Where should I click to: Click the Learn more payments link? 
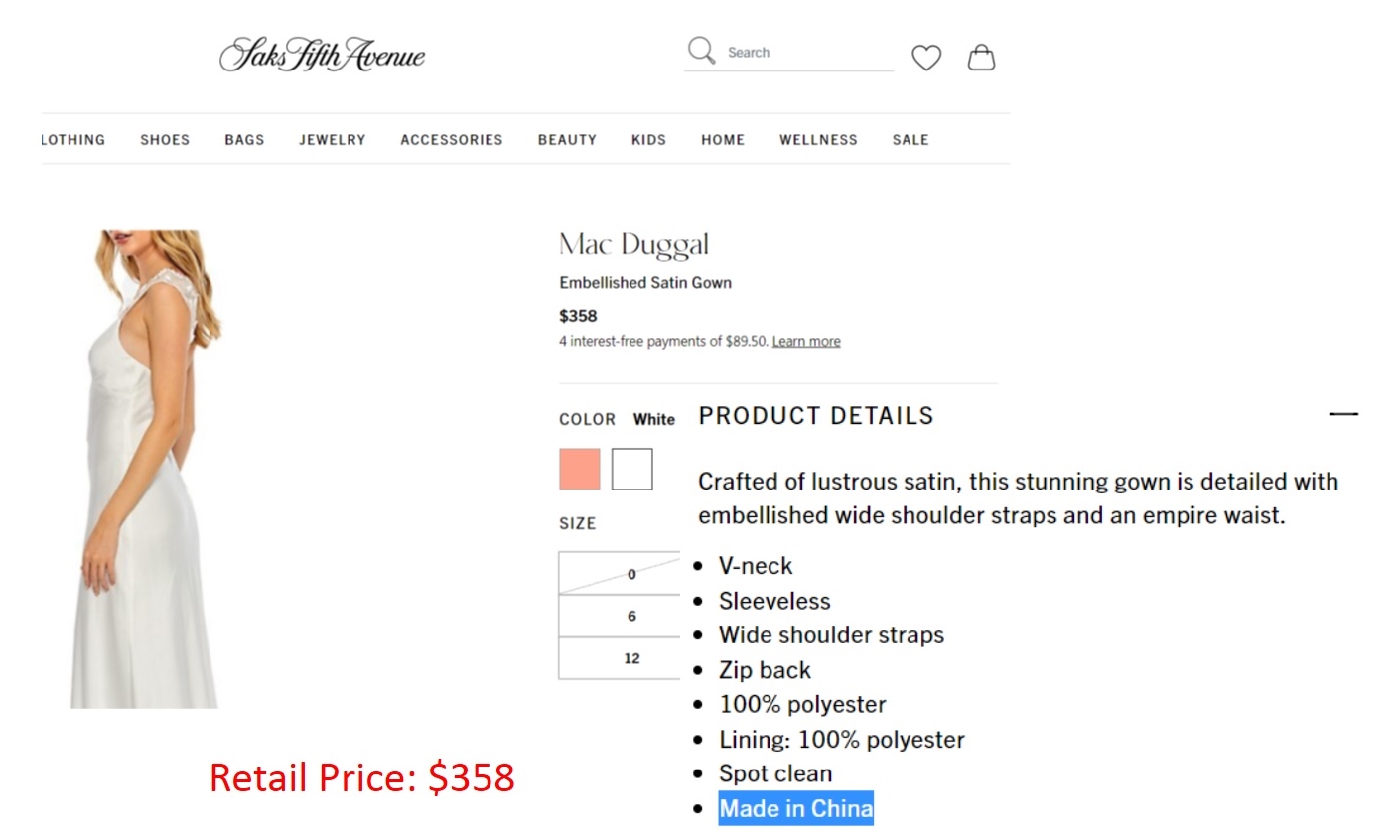(x=806, y=342)
